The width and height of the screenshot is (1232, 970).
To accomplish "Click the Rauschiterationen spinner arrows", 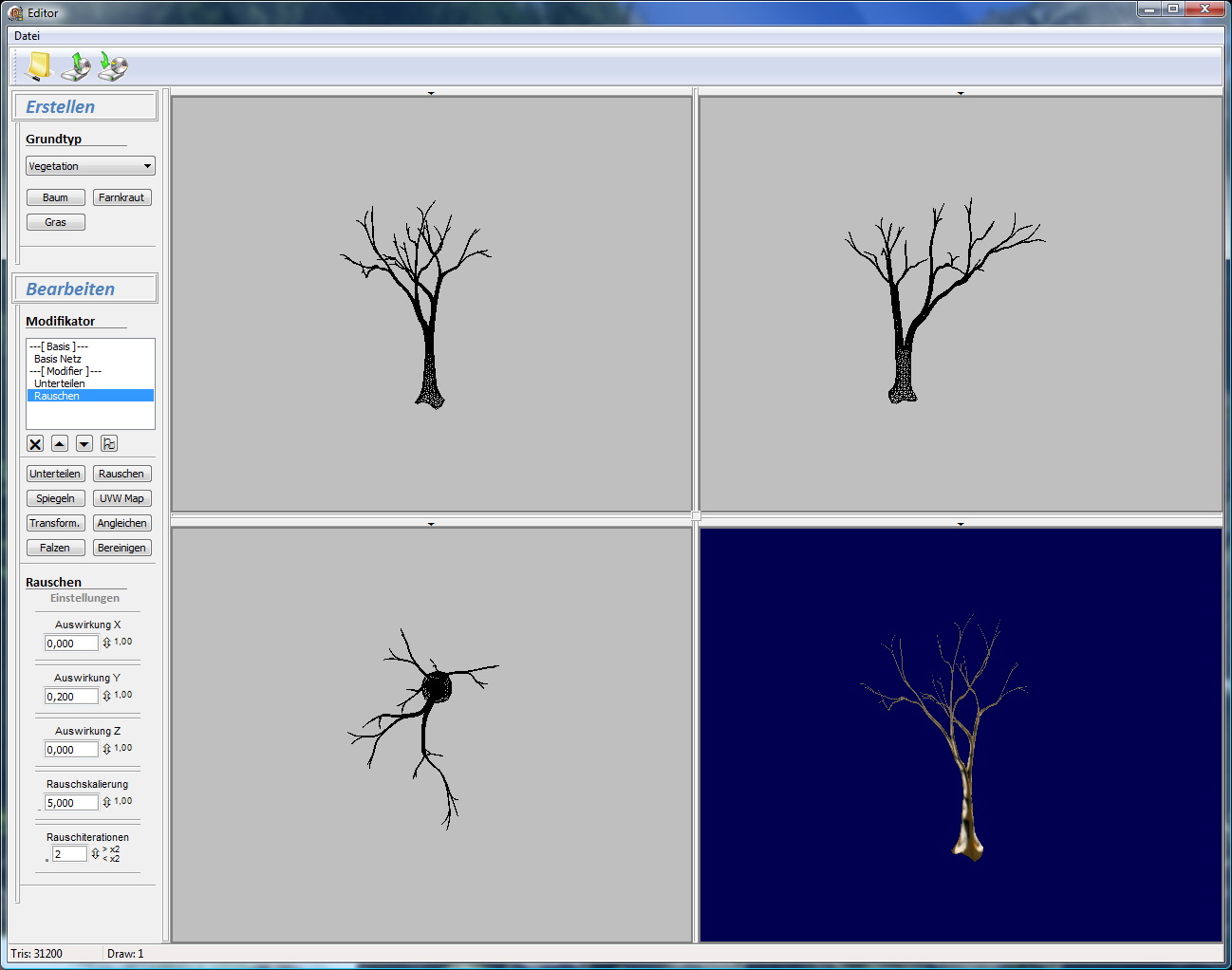I will [95, 854].
